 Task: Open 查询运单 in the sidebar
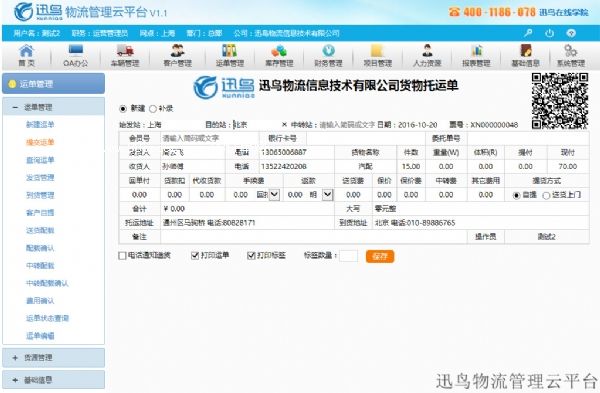[40, 160]
